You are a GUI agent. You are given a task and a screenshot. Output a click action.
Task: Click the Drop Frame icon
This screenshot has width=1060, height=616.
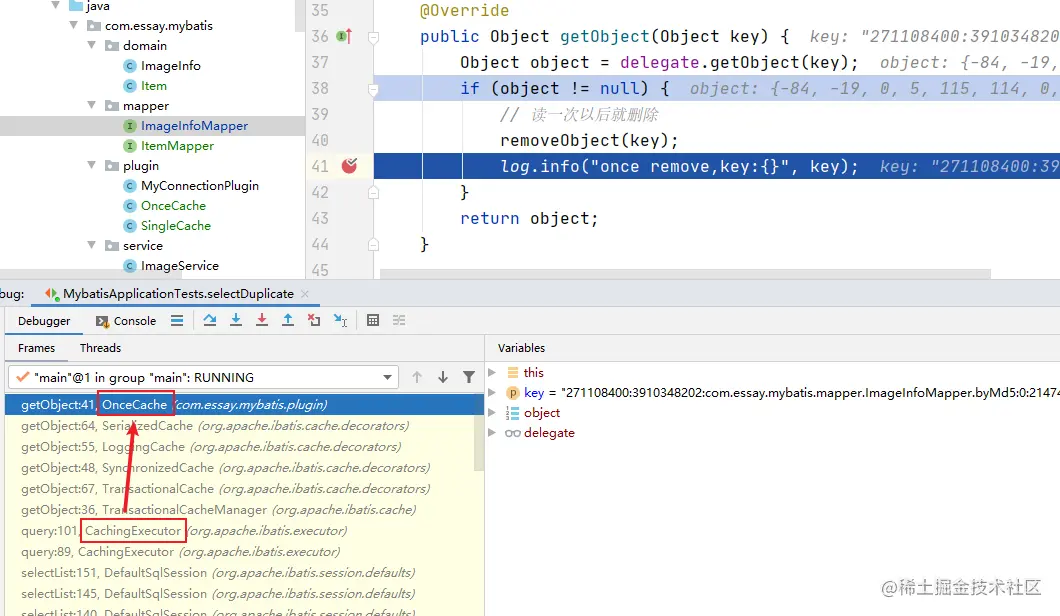(x=314, y=320)
